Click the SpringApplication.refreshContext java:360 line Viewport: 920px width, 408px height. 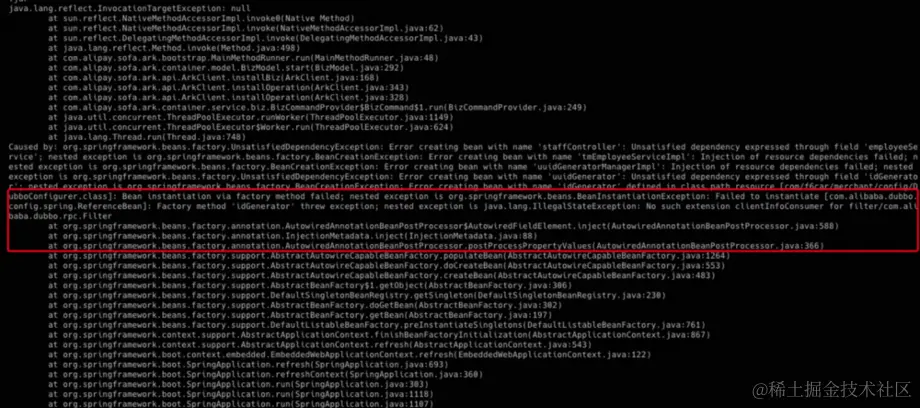pos(265,374)
